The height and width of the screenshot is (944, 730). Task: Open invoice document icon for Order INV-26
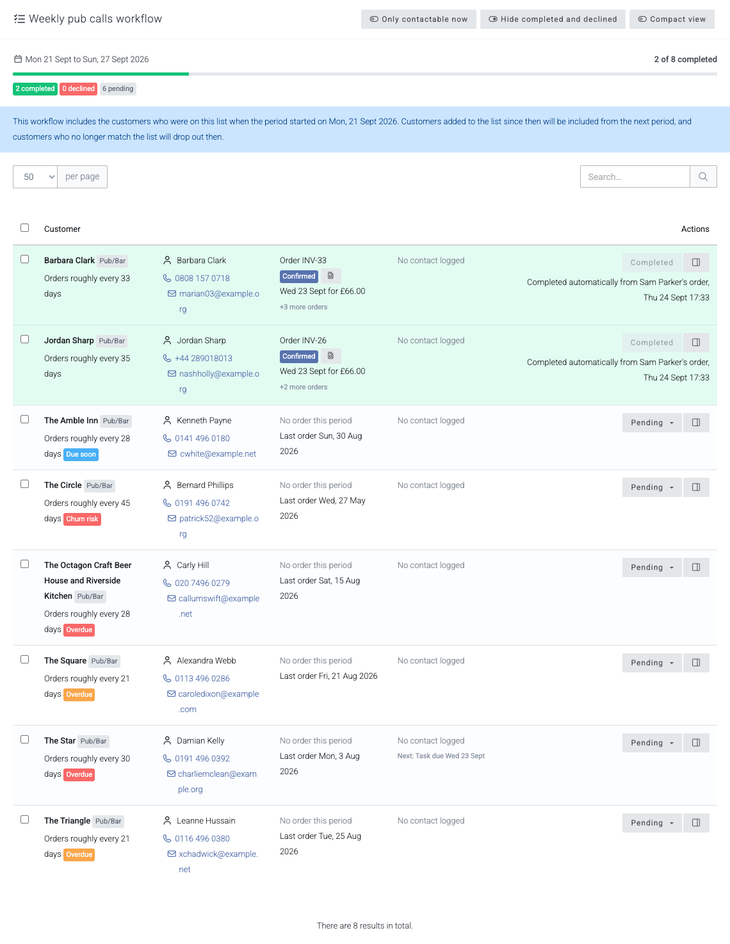330,356
